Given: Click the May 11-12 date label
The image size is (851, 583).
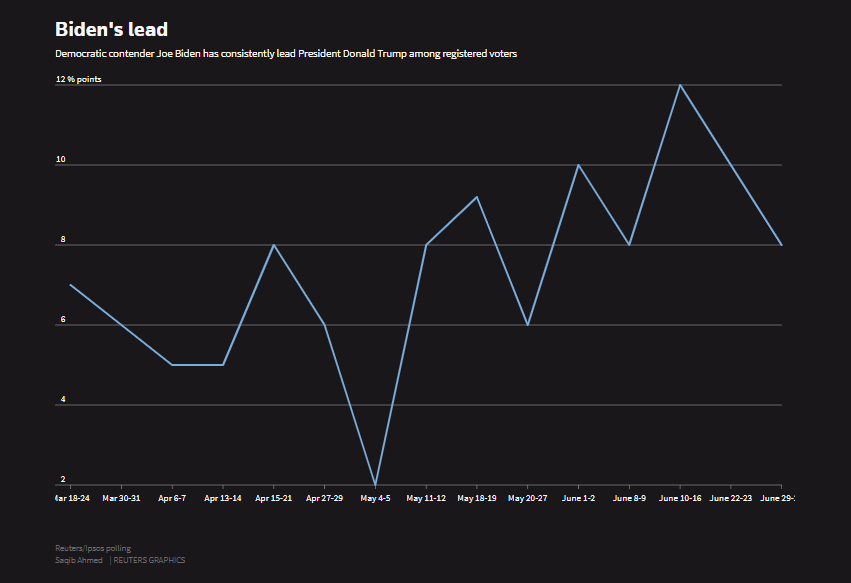Looking at the screenshot, I should tap(426, 497).
